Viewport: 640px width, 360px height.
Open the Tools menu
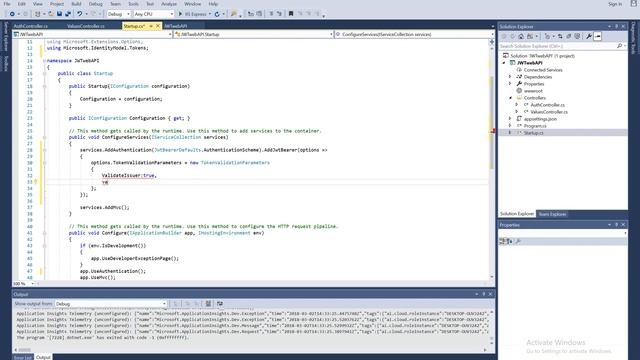point(133,4)
